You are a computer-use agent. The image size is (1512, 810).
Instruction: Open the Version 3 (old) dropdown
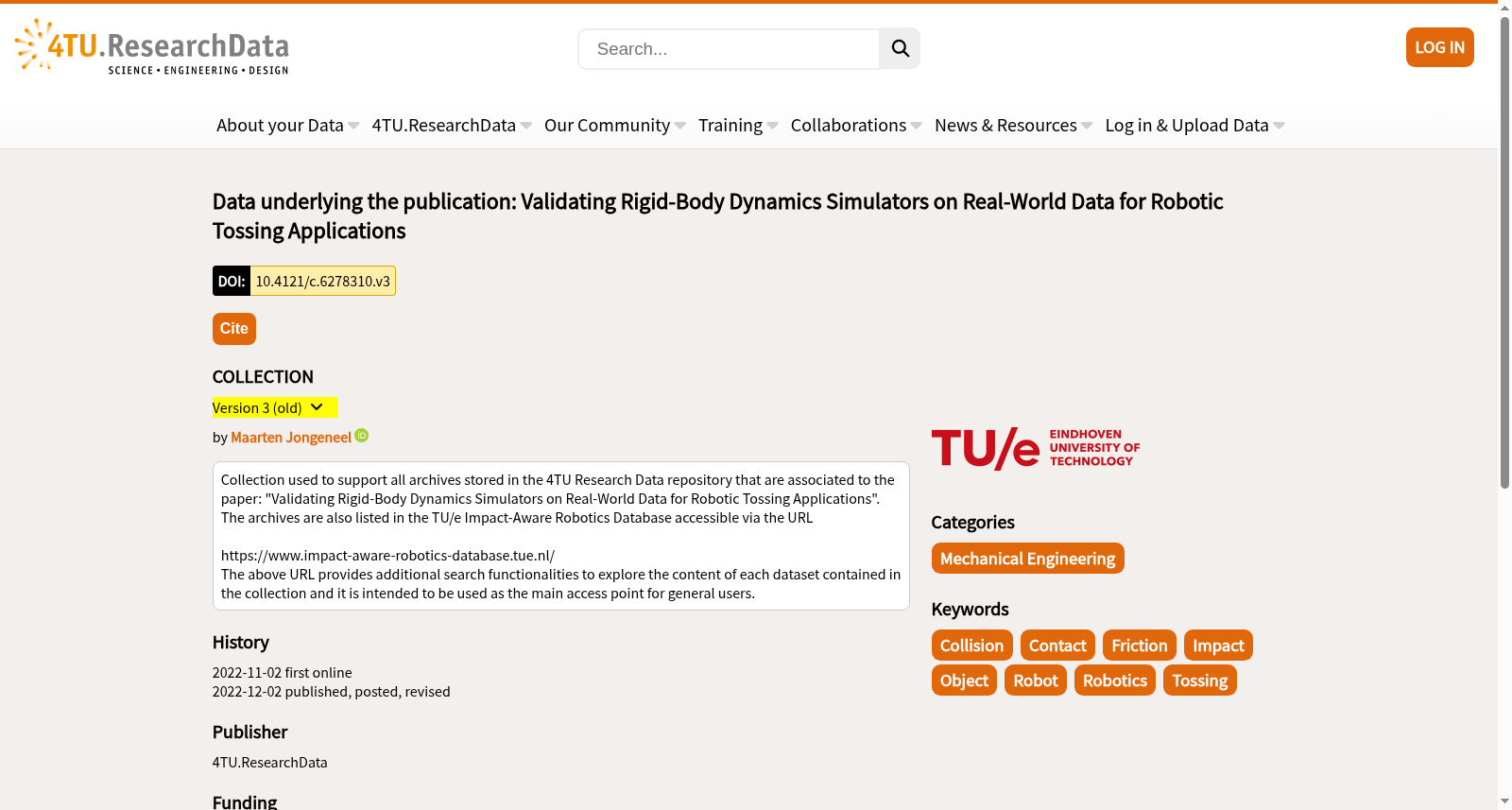point(274,407)
